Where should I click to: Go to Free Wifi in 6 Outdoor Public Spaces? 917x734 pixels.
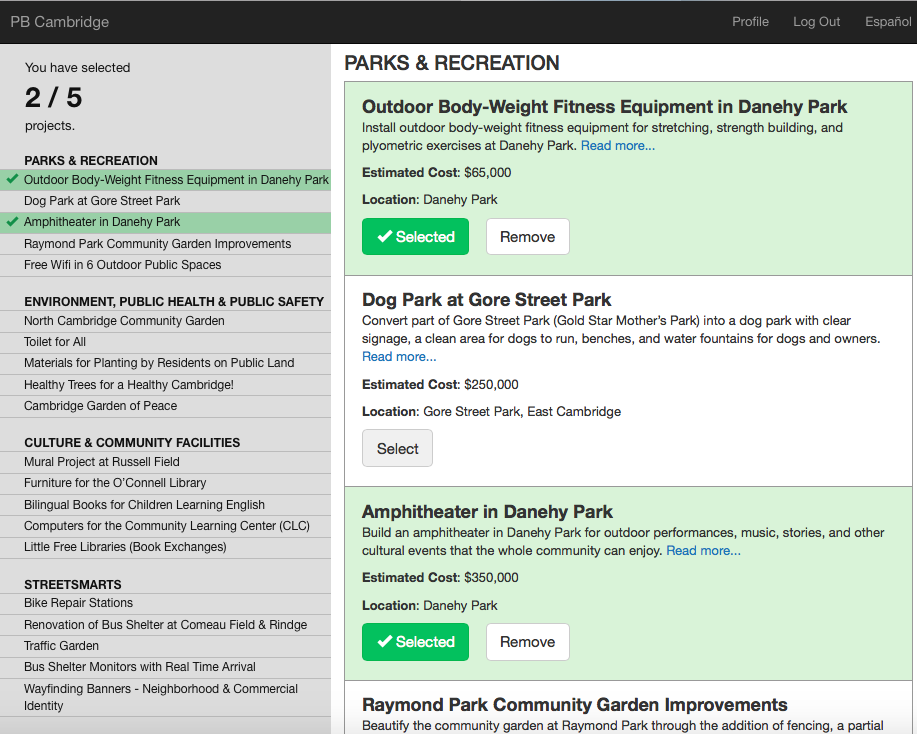click(x=123, y=265)
